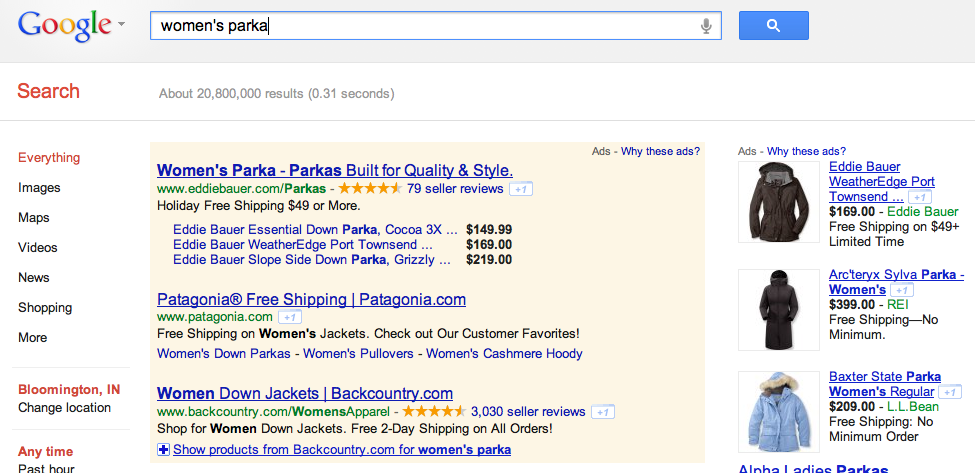Click Any time filter heading

[x=45, y=452]
